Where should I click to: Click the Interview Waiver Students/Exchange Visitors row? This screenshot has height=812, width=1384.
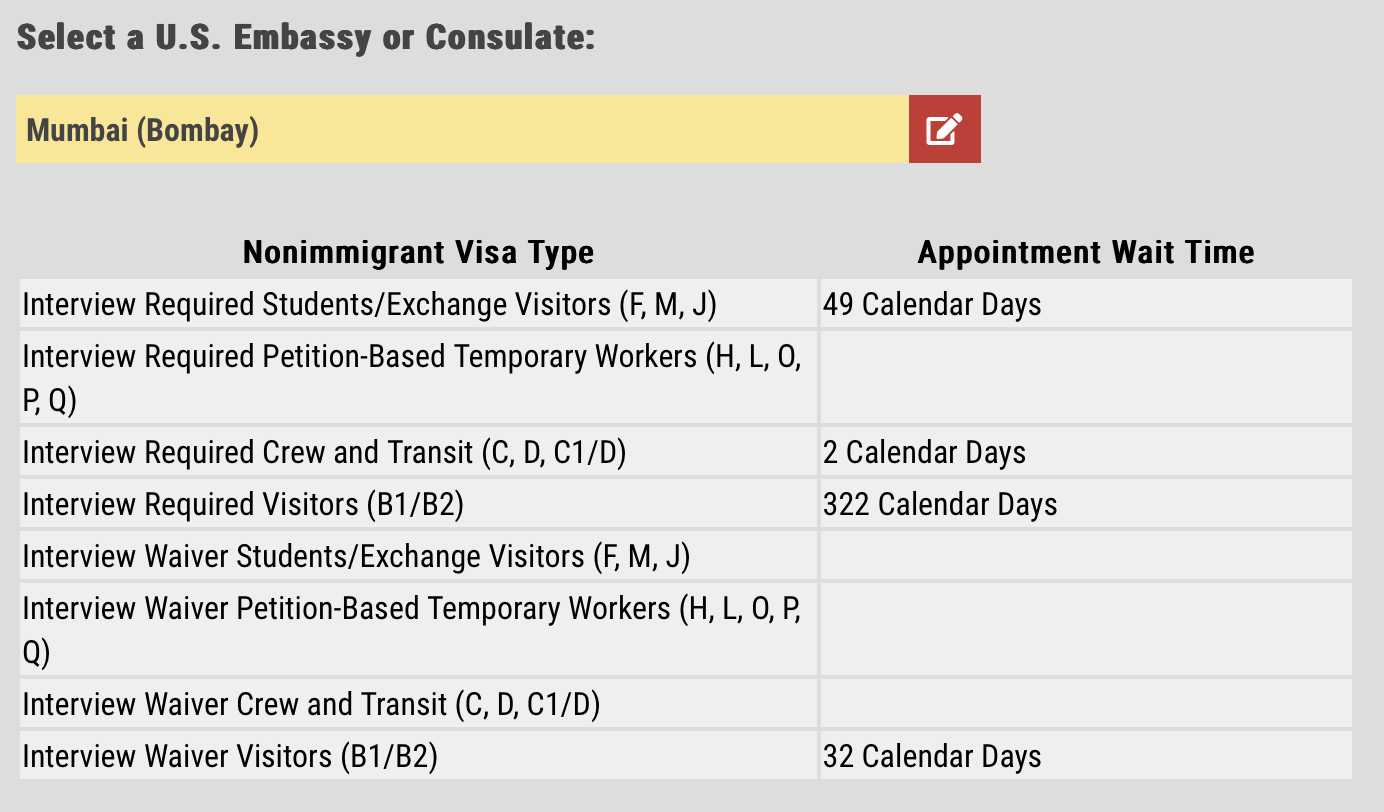pos(356,556)
